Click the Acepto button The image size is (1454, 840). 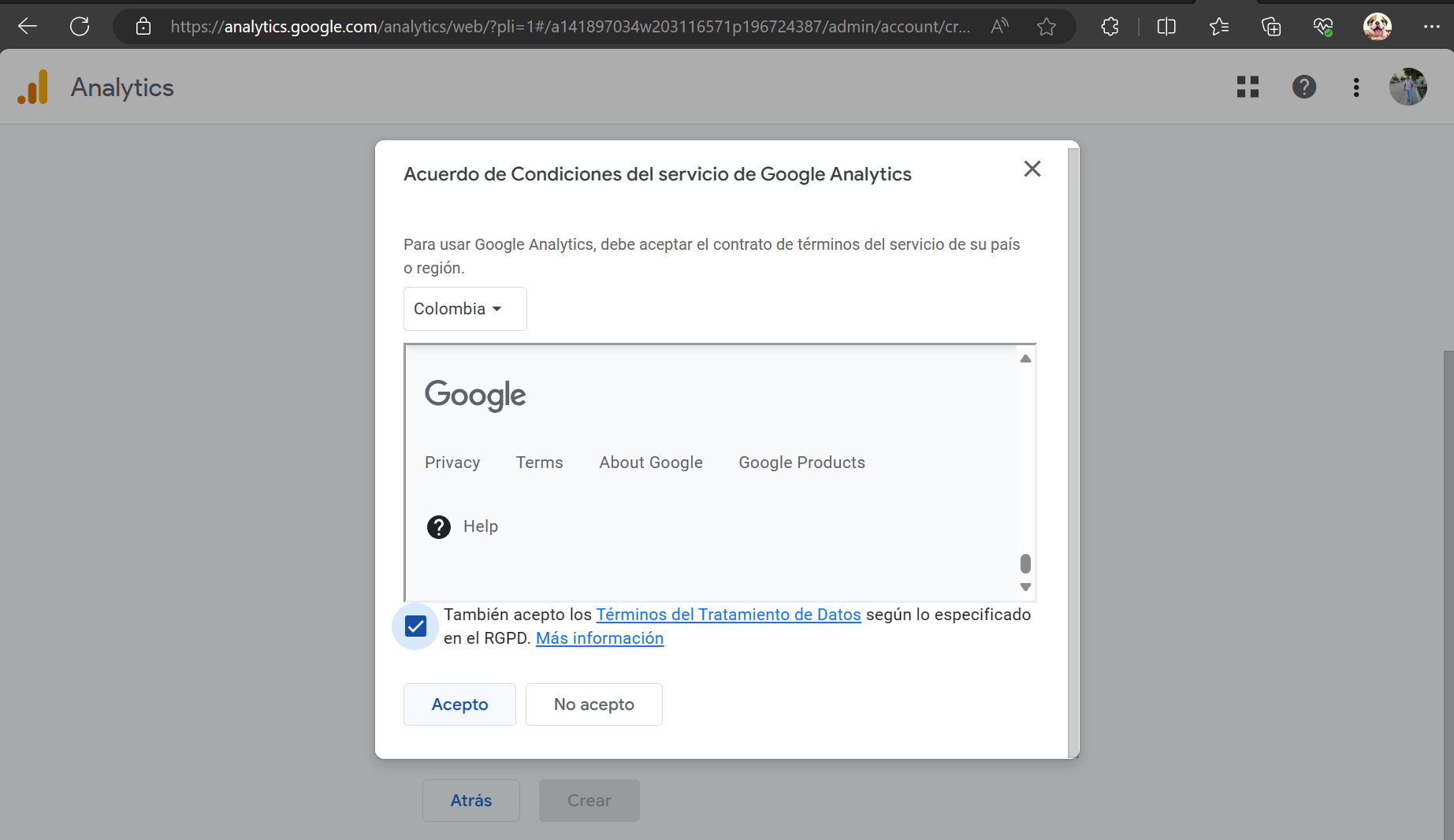point(459,704)
